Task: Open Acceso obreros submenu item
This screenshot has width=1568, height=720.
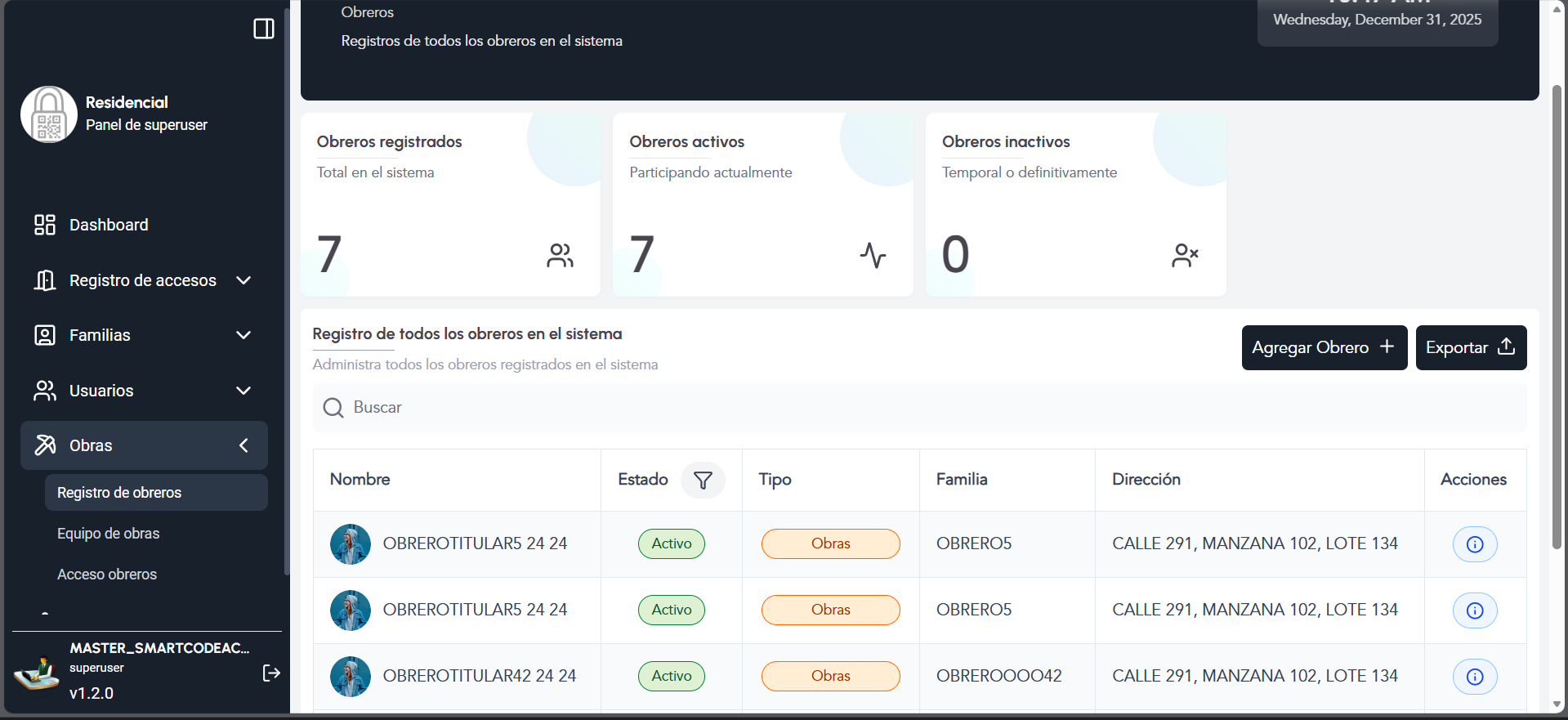Action: pos(107,575)
